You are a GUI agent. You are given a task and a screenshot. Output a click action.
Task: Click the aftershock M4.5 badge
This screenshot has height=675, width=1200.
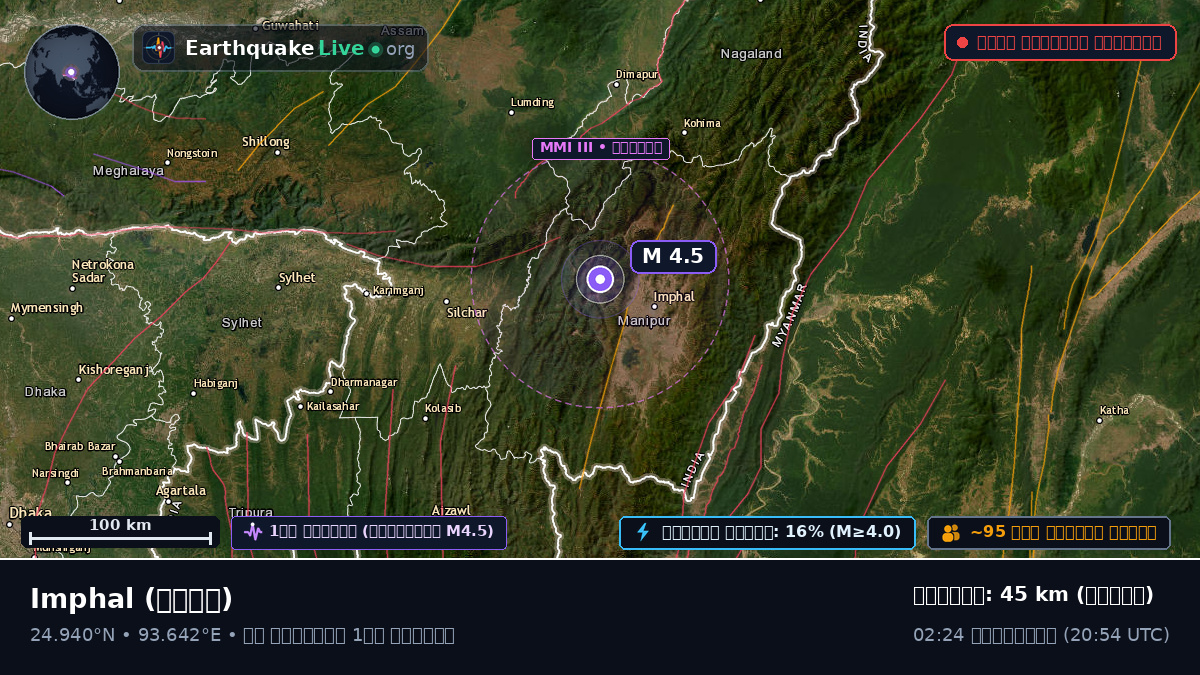point(369,532)
